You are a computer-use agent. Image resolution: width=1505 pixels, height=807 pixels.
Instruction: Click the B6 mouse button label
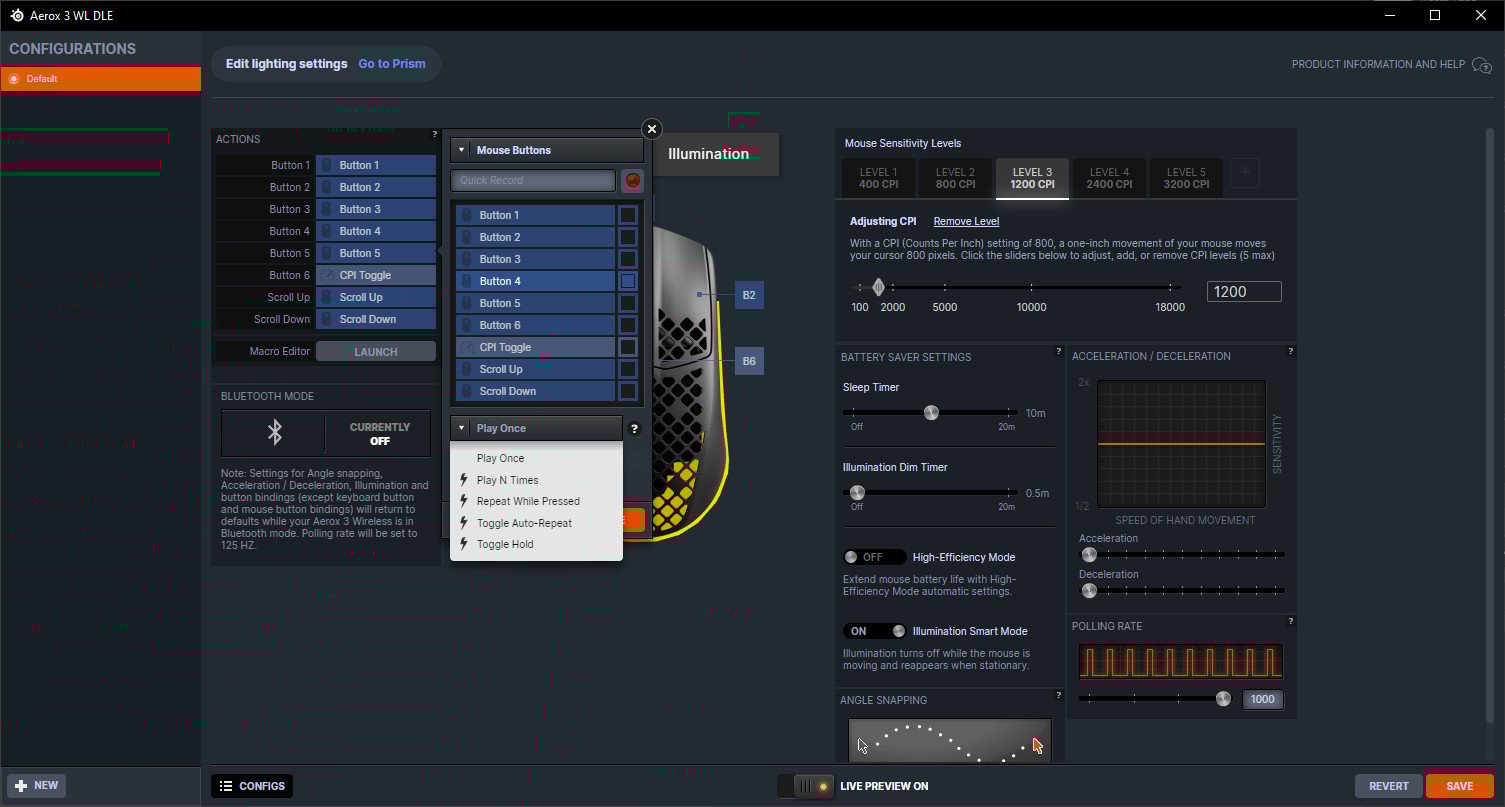749,362
